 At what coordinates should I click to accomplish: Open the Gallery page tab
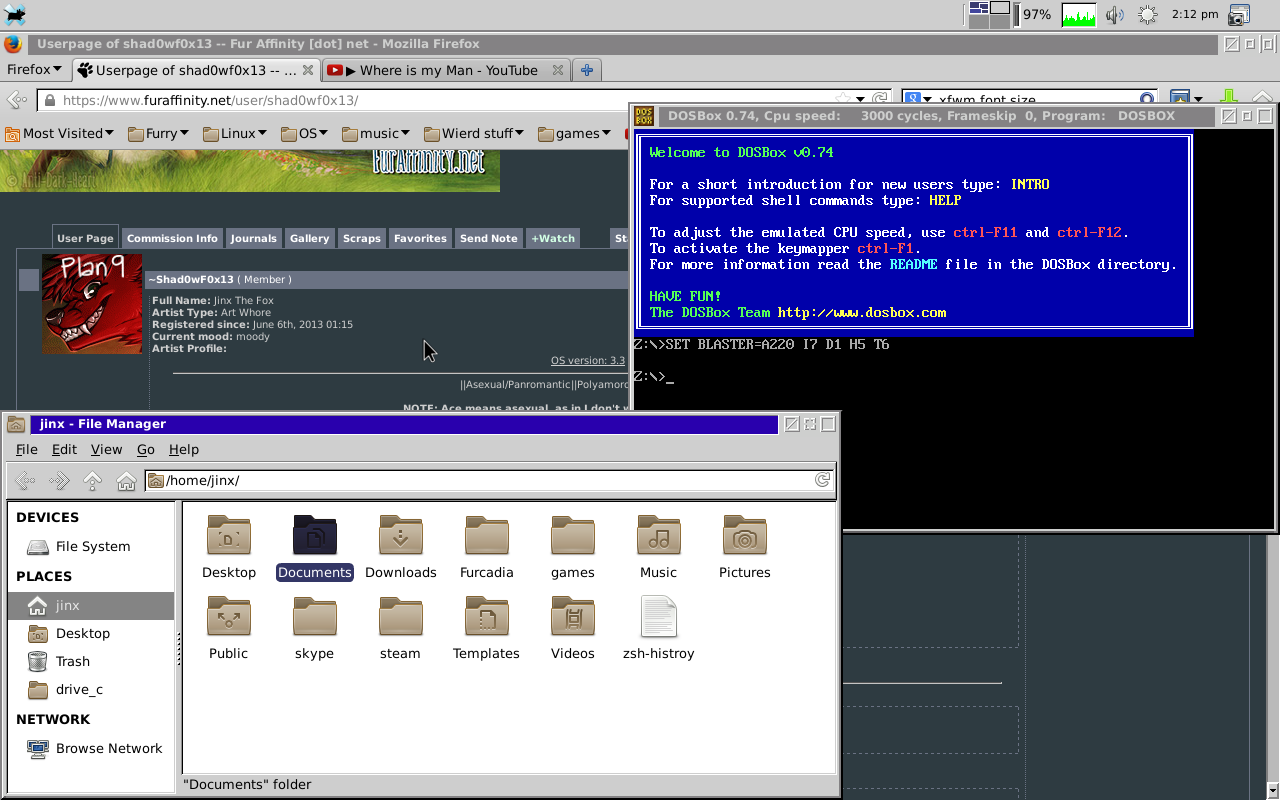[x=309, y=238]
